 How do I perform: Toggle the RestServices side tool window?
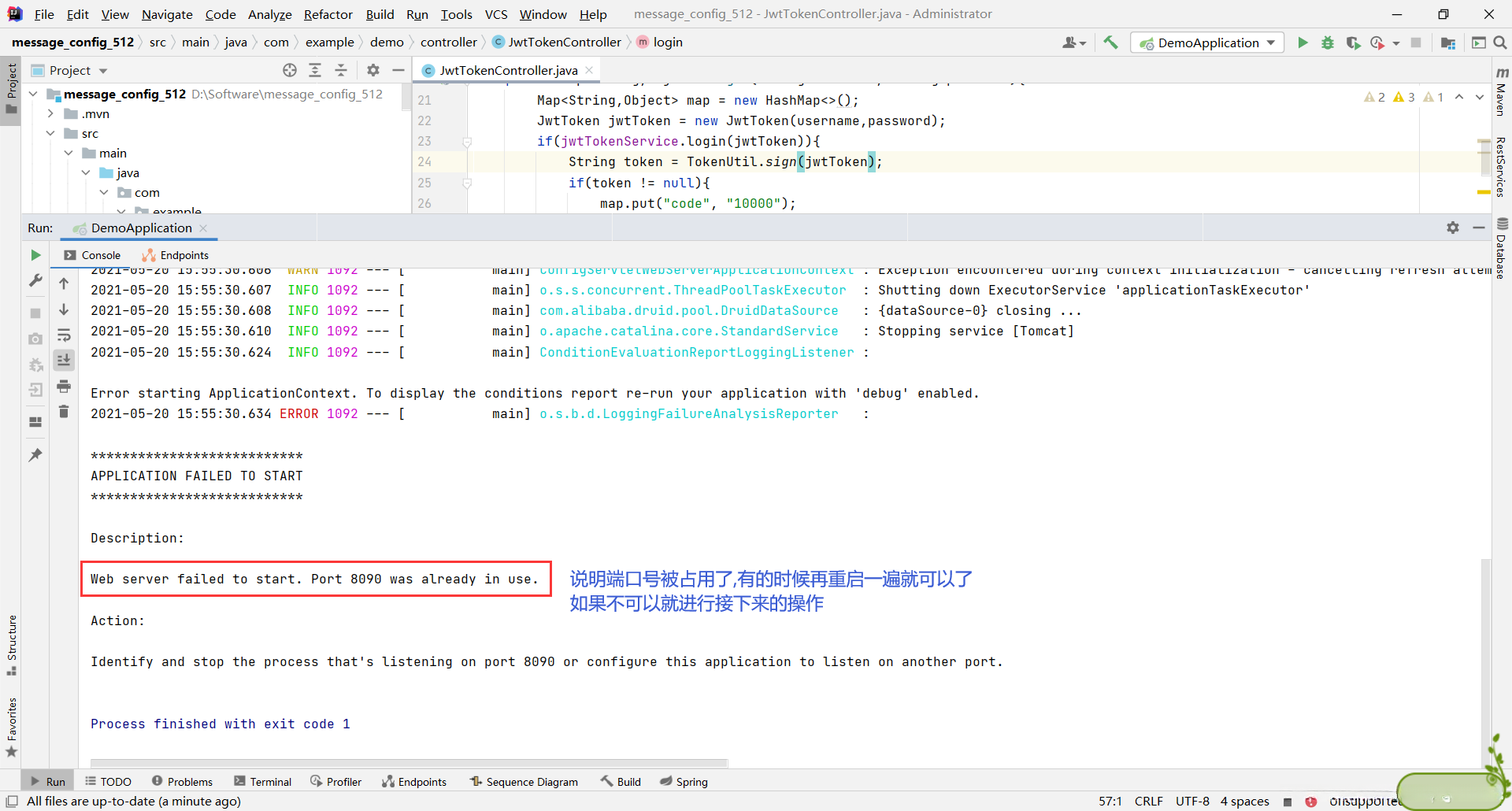point(1502,166)
